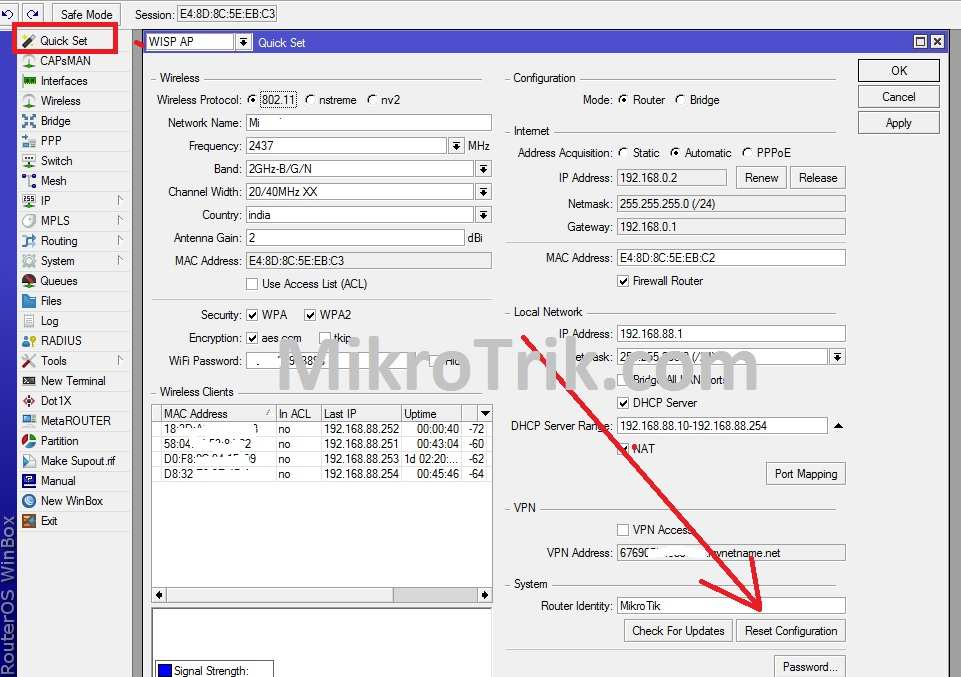
Task: Click the horizontal scrollbar of clients list
Action: (x=322, y=595)
